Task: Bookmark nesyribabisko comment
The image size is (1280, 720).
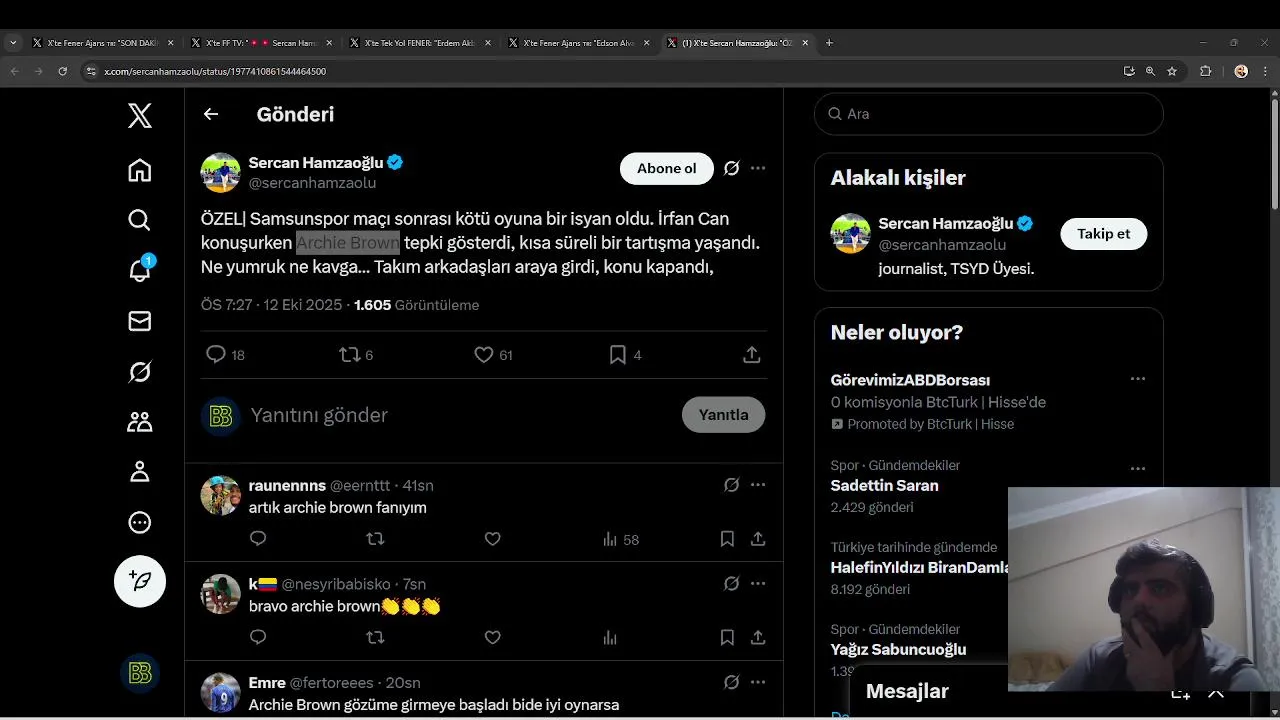Action: 727,637
